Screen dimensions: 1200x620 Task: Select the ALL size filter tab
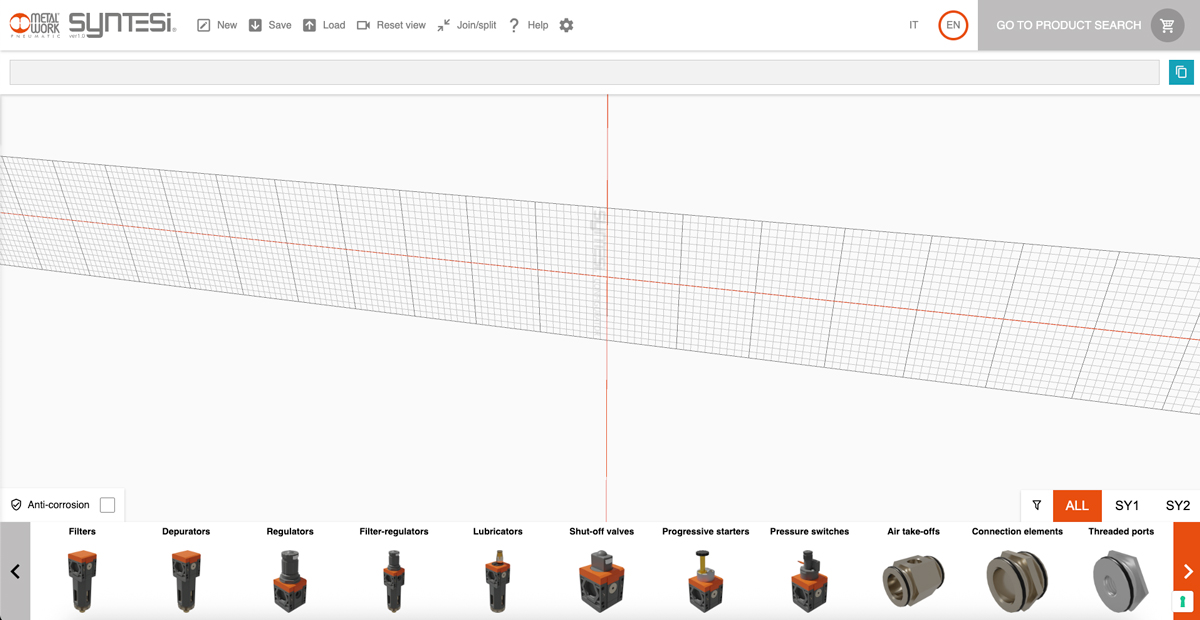[x=1077, y=505]
